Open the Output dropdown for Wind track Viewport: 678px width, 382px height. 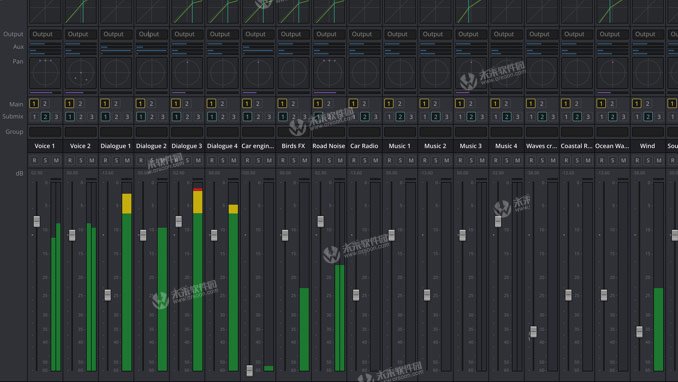click(x=648, y=34)
